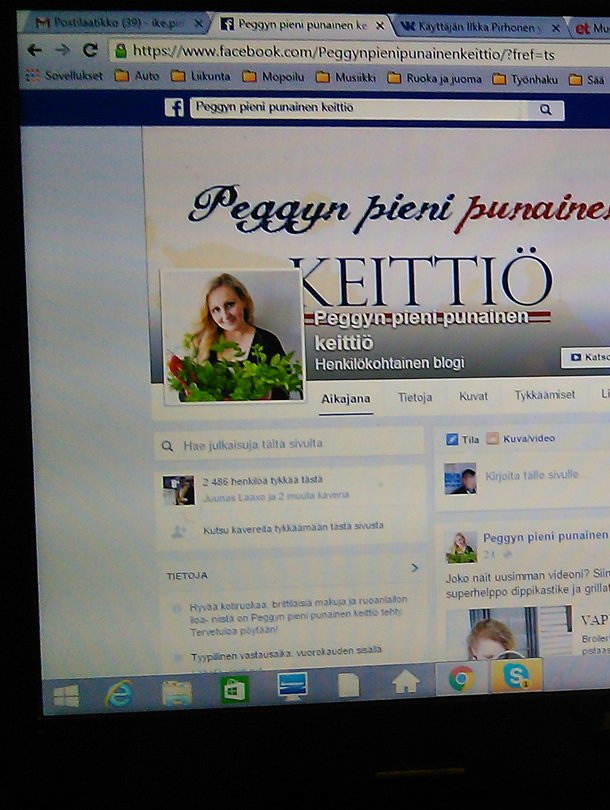Click the Kirjoita tälle sivulle field
610x810 pixels.
click(x=532, y=475)
